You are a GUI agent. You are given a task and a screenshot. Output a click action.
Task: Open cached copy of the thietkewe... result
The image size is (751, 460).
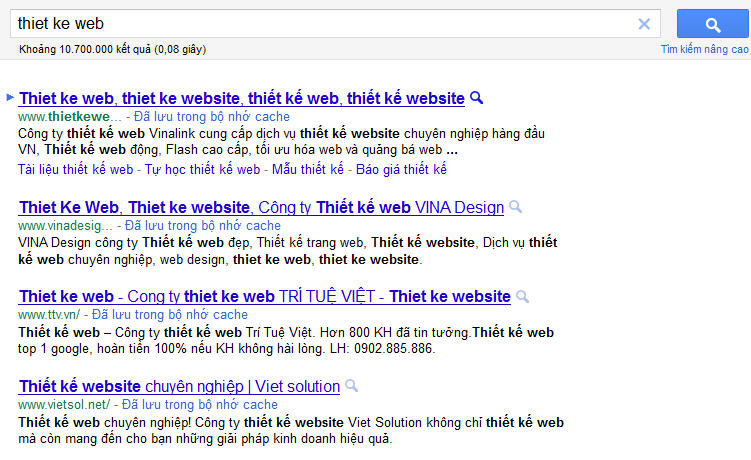tap(212, 116)
